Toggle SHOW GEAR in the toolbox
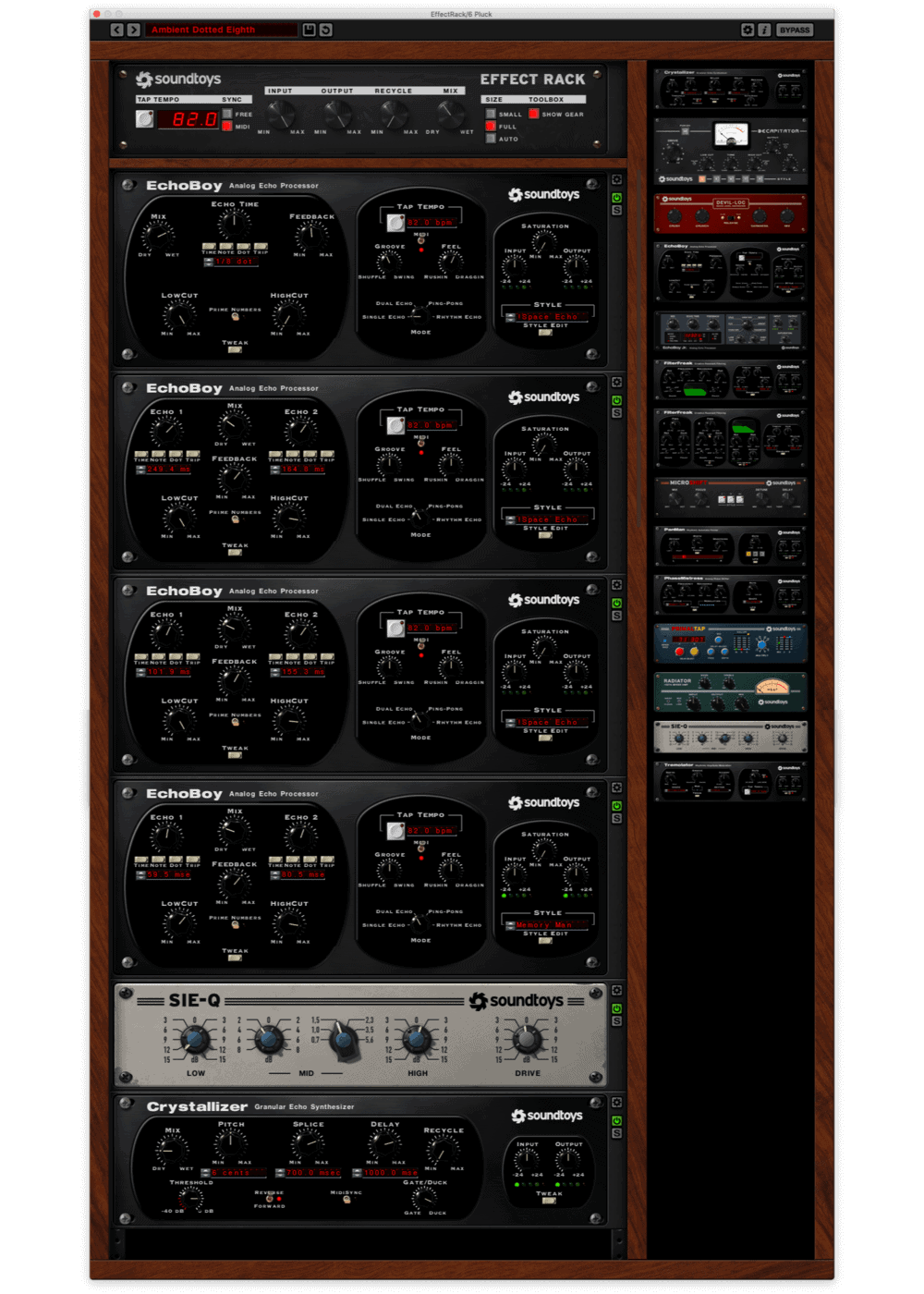The height and width of the screenshot is (1294, 924). [534, 114]
